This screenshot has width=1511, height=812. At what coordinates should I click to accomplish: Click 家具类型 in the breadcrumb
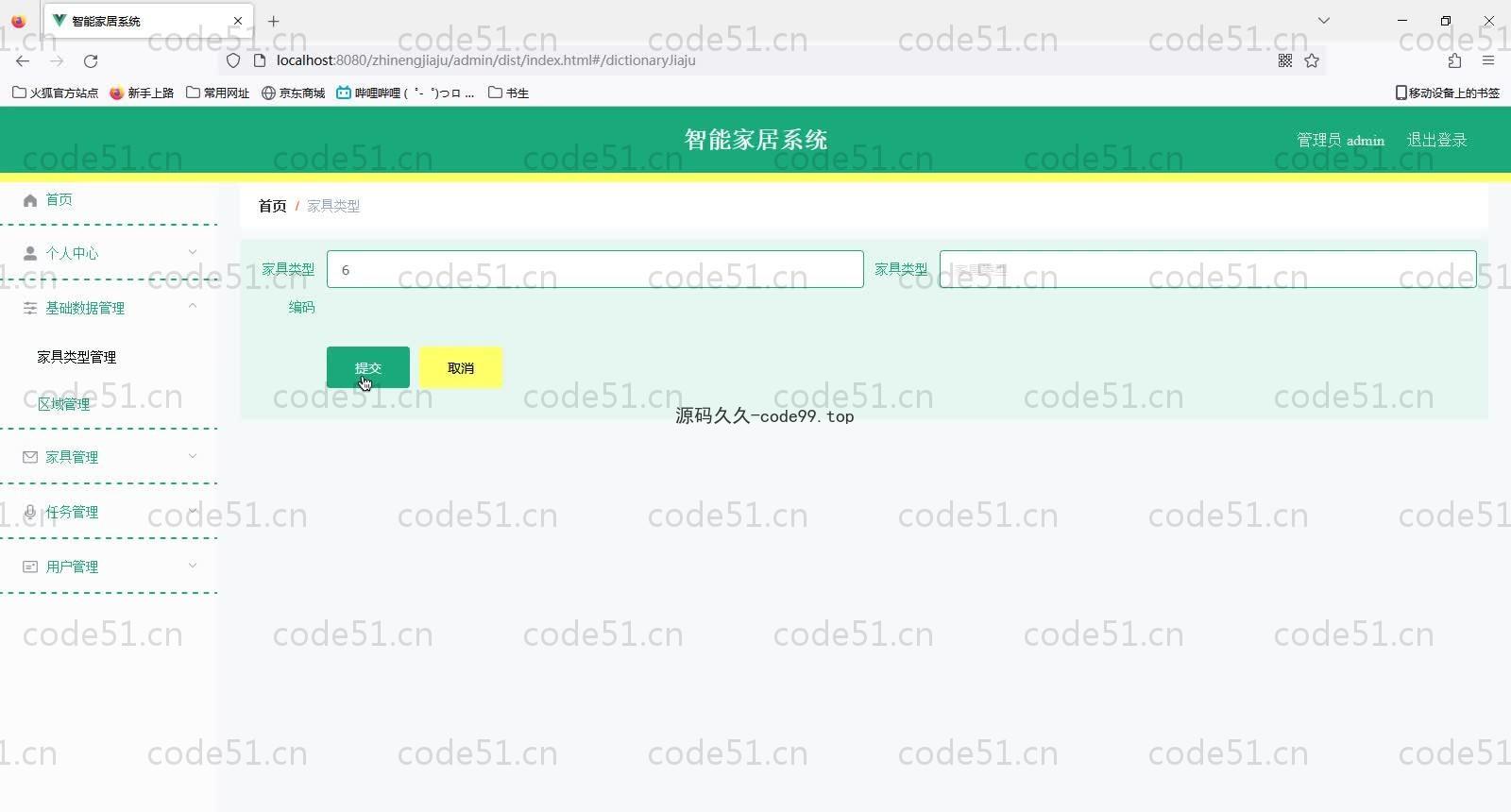coord(333,206)
